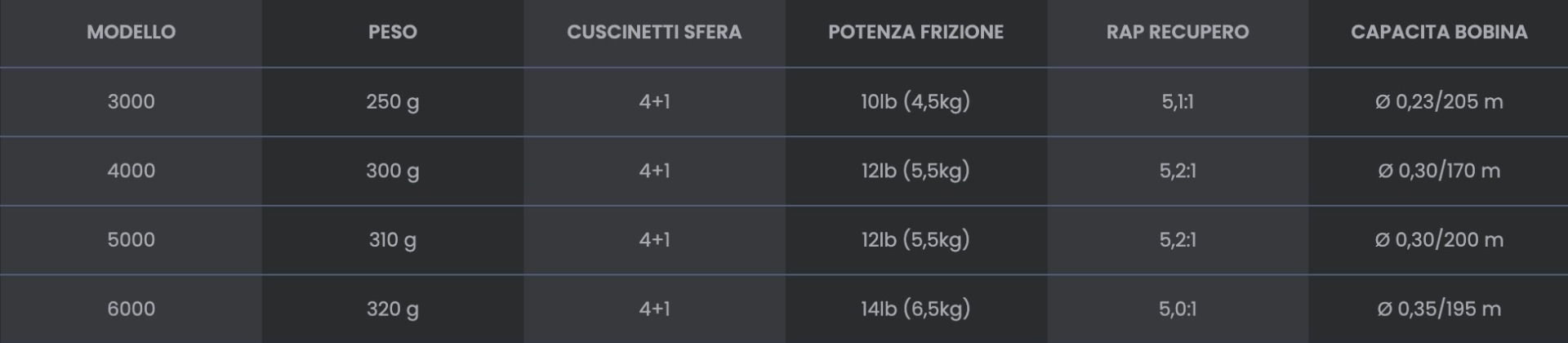Select the 5,0:1 gear ratio value

(1177, 309)
